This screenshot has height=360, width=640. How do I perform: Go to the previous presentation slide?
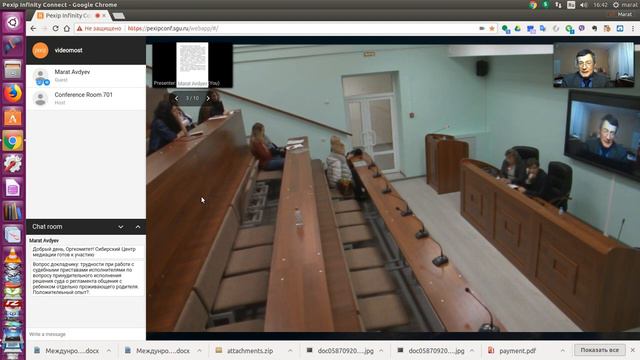point(176,98)
